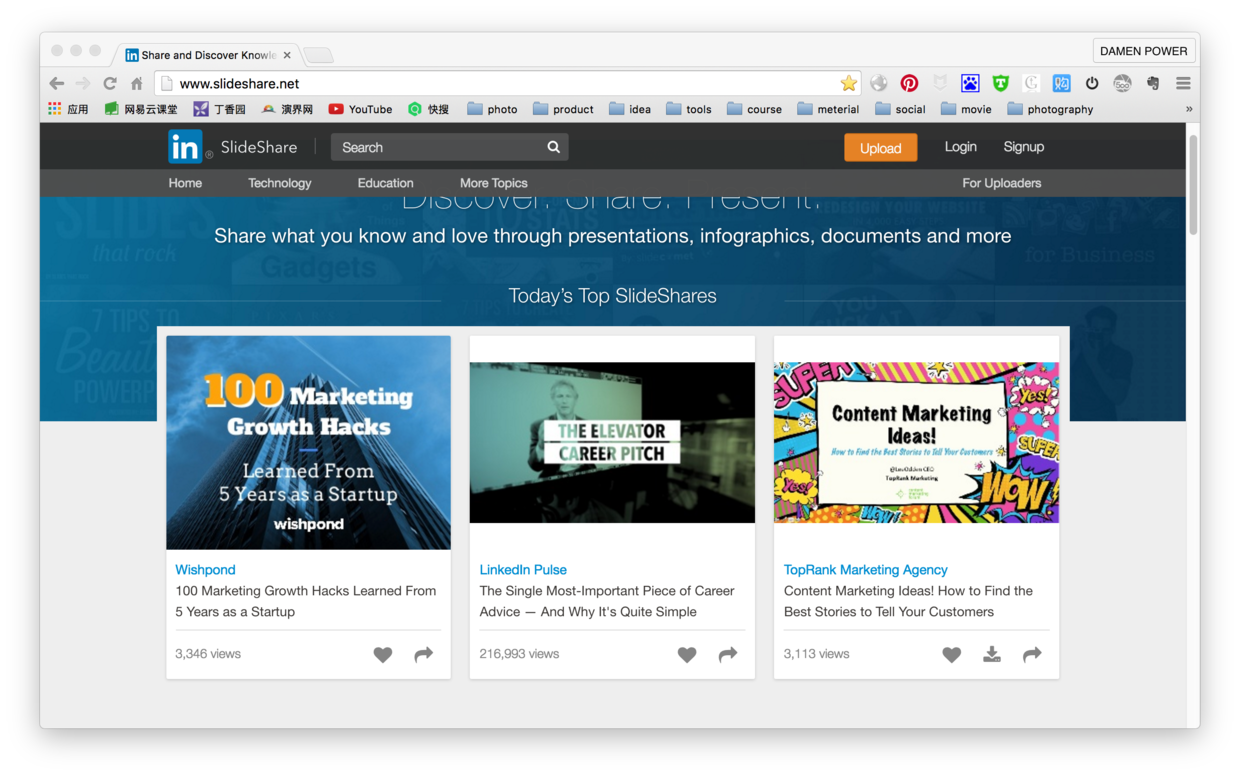Open the Education navigation item
Screen dimensions: 1240x776
click(x=385, y=183)
